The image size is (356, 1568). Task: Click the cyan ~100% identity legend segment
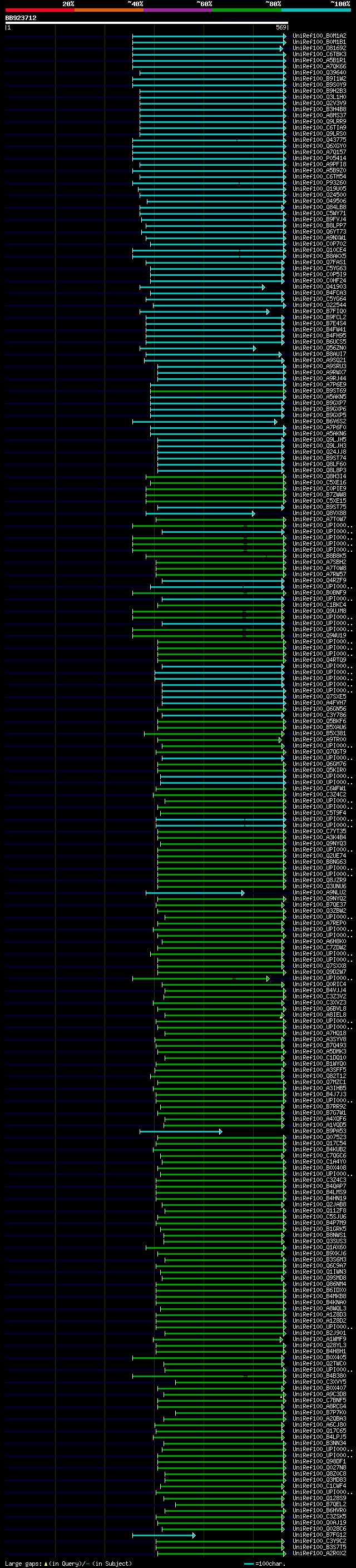pyautogui.click(x=316, y=10)
